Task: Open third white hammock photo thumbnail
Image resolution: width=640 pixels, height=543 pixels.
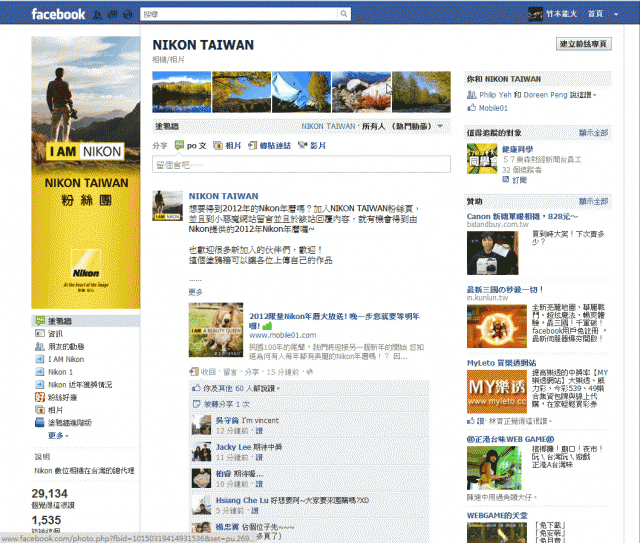Action: pyautogui.click(x=302, y=92)
